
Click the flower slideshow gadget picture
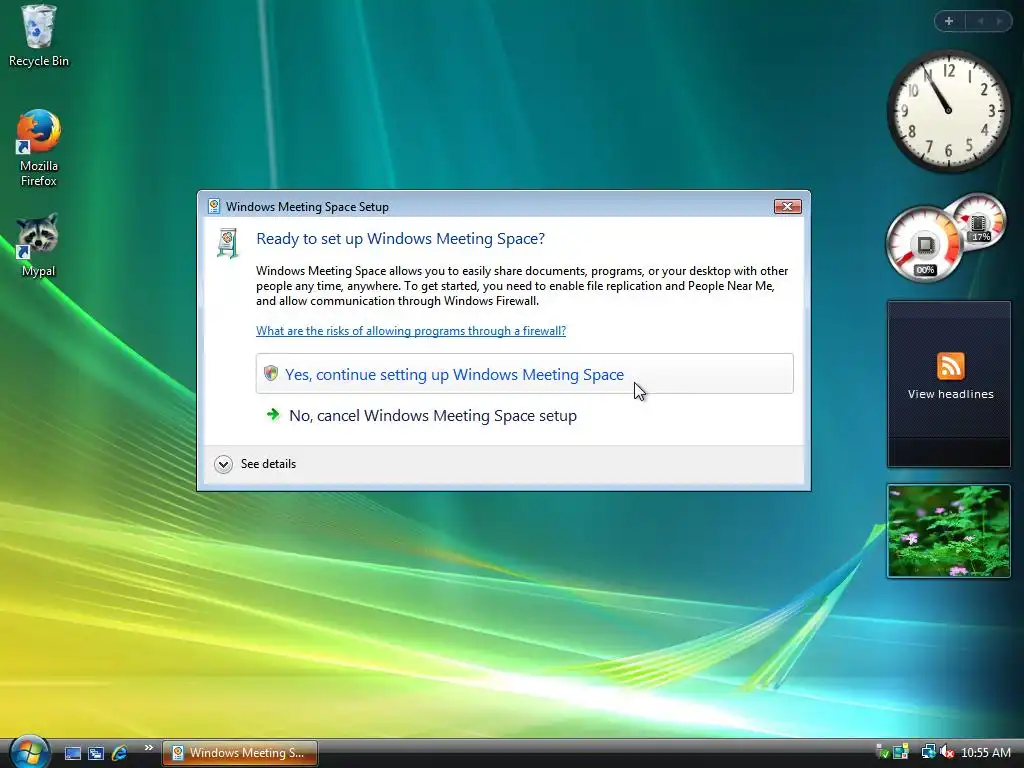pyautogui.click(x=948, y=531)
